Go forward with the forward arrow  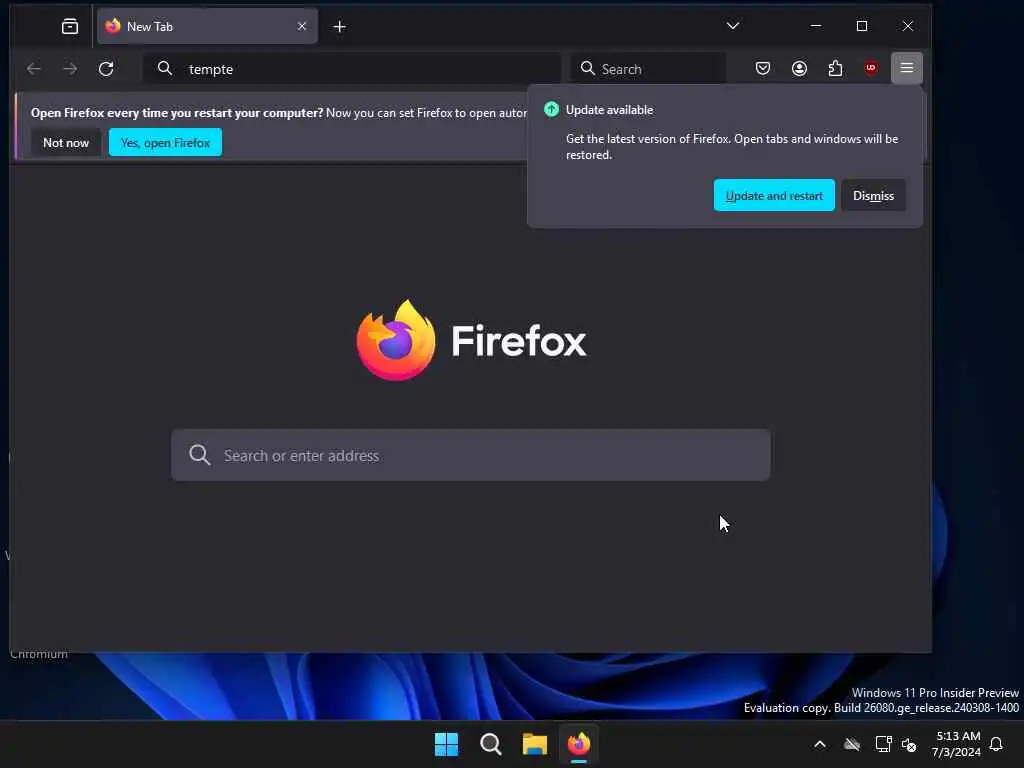pyautogui.click(x=70, y=69)
